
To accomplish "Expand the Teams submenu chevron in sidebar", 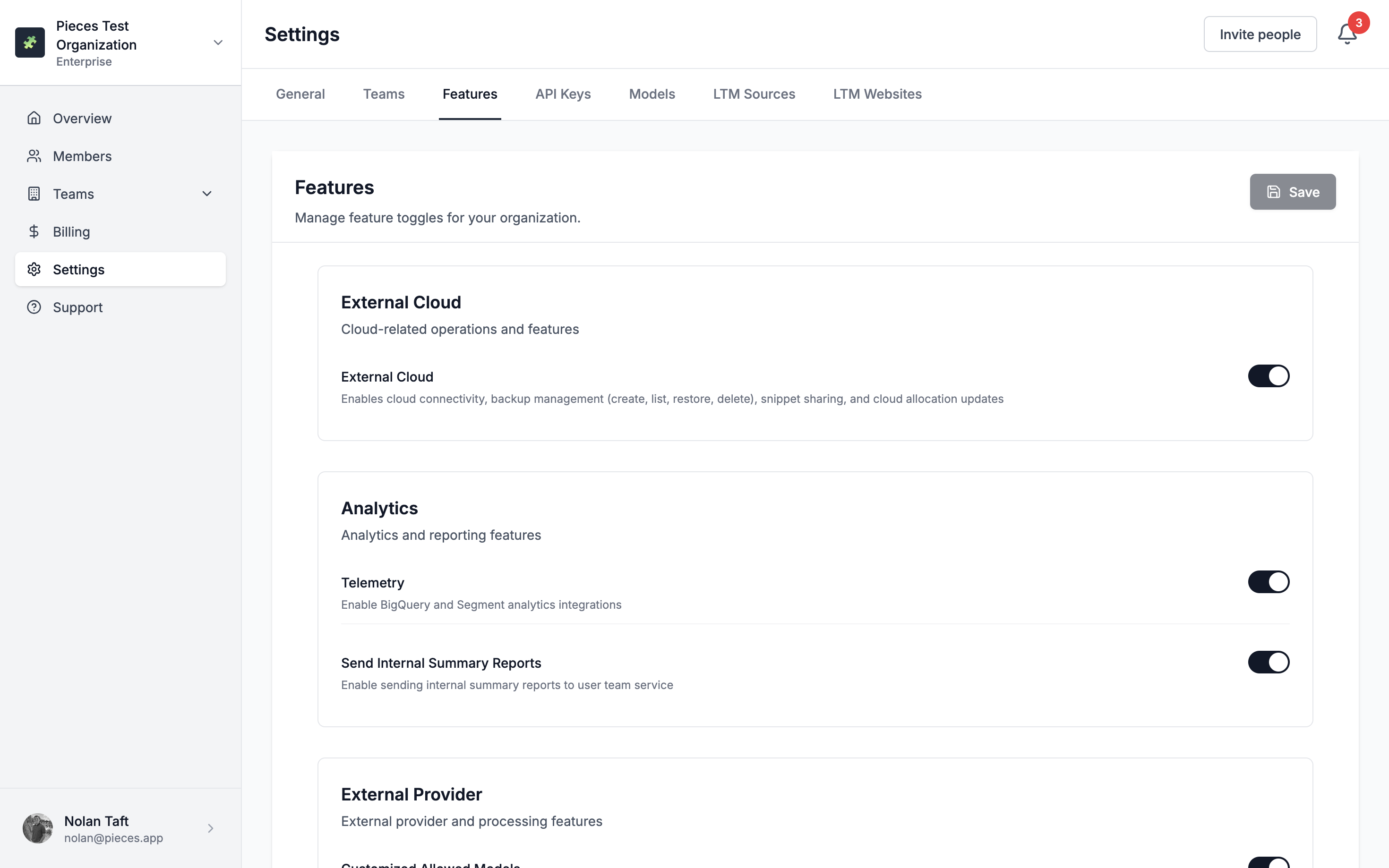I will click(x=207, y=194).
